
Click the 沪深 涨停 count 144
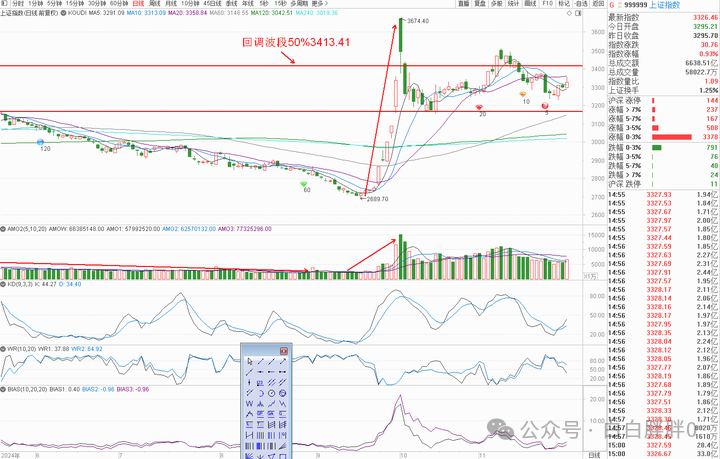pos(712,101)
